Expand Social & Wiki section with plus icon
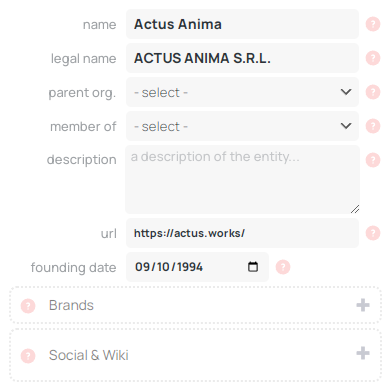 coord(363,353)
